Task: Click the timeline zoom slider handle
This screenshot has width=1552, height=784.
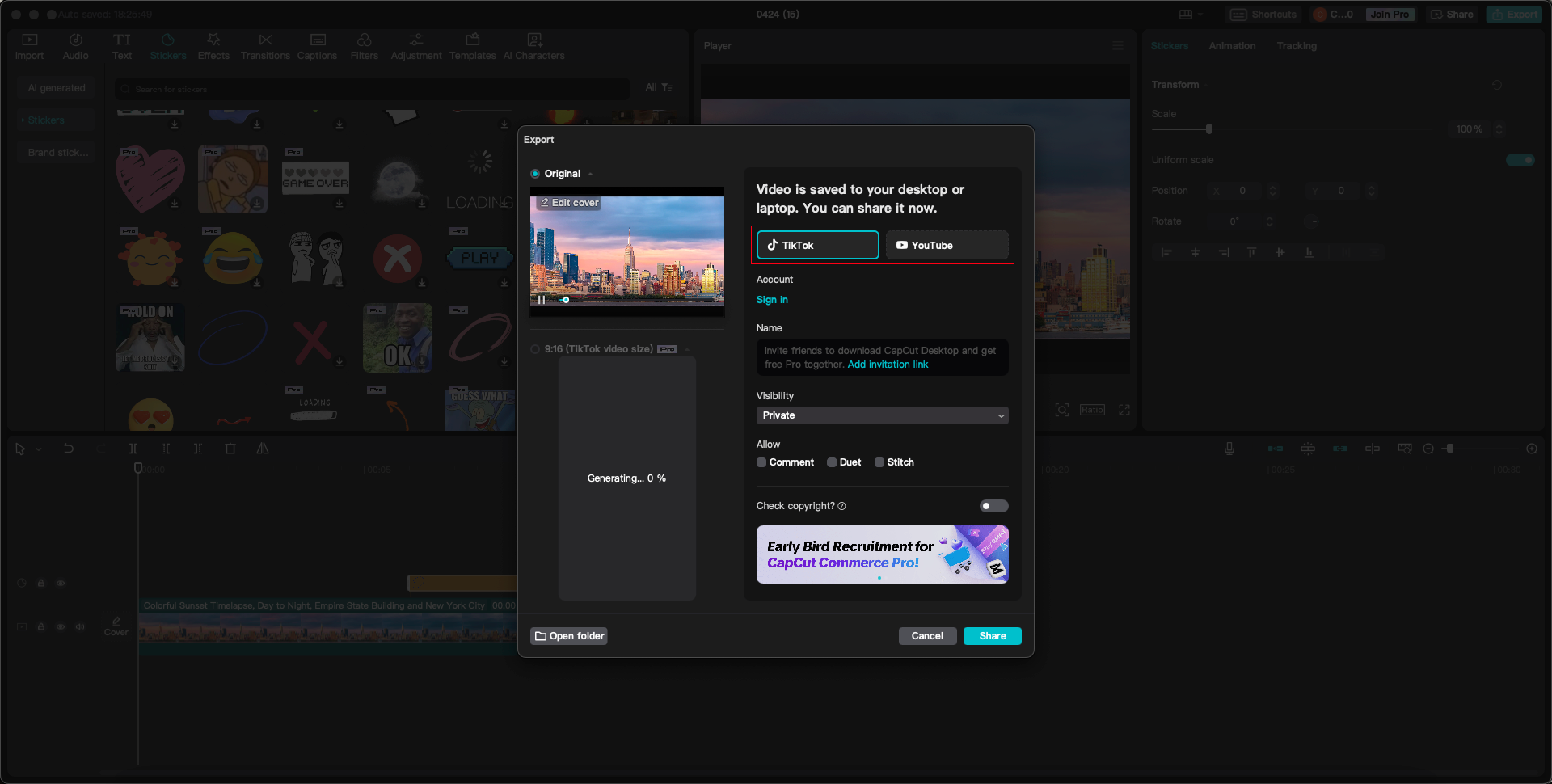Action: coord(1451,449)
